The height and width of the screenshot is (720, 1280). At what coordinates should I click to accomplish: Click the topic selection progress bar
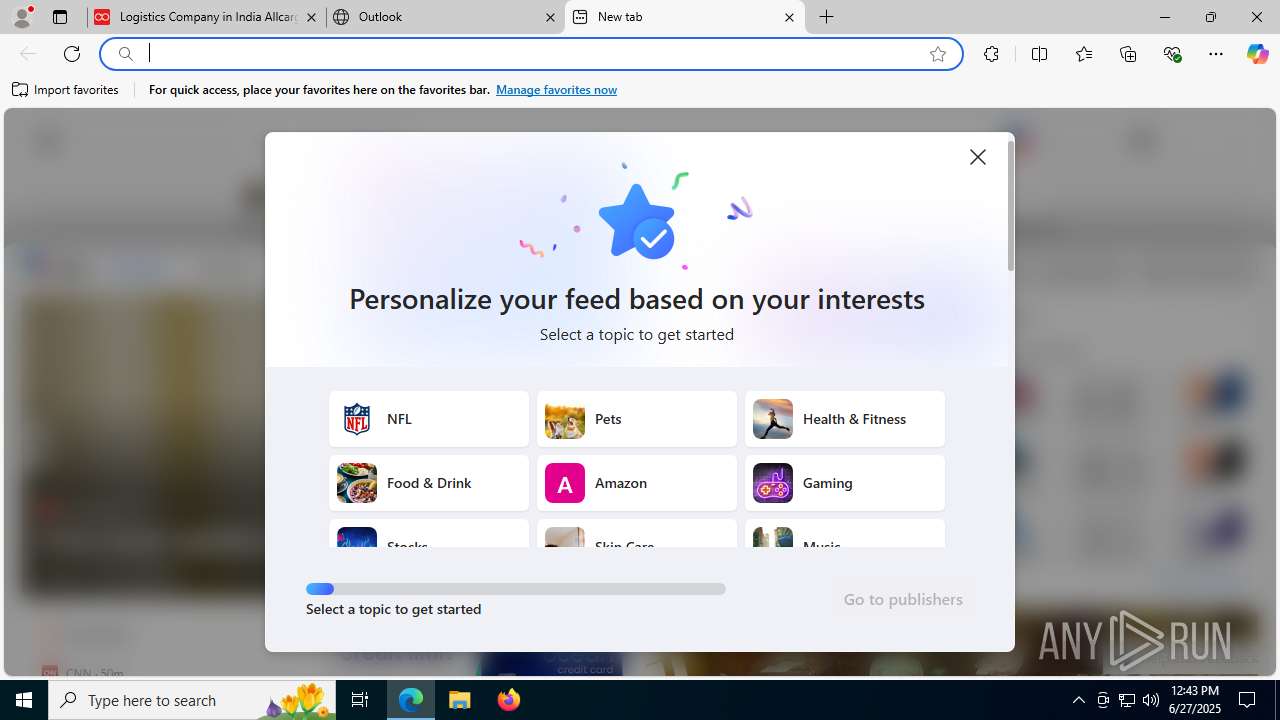(516, 589)
